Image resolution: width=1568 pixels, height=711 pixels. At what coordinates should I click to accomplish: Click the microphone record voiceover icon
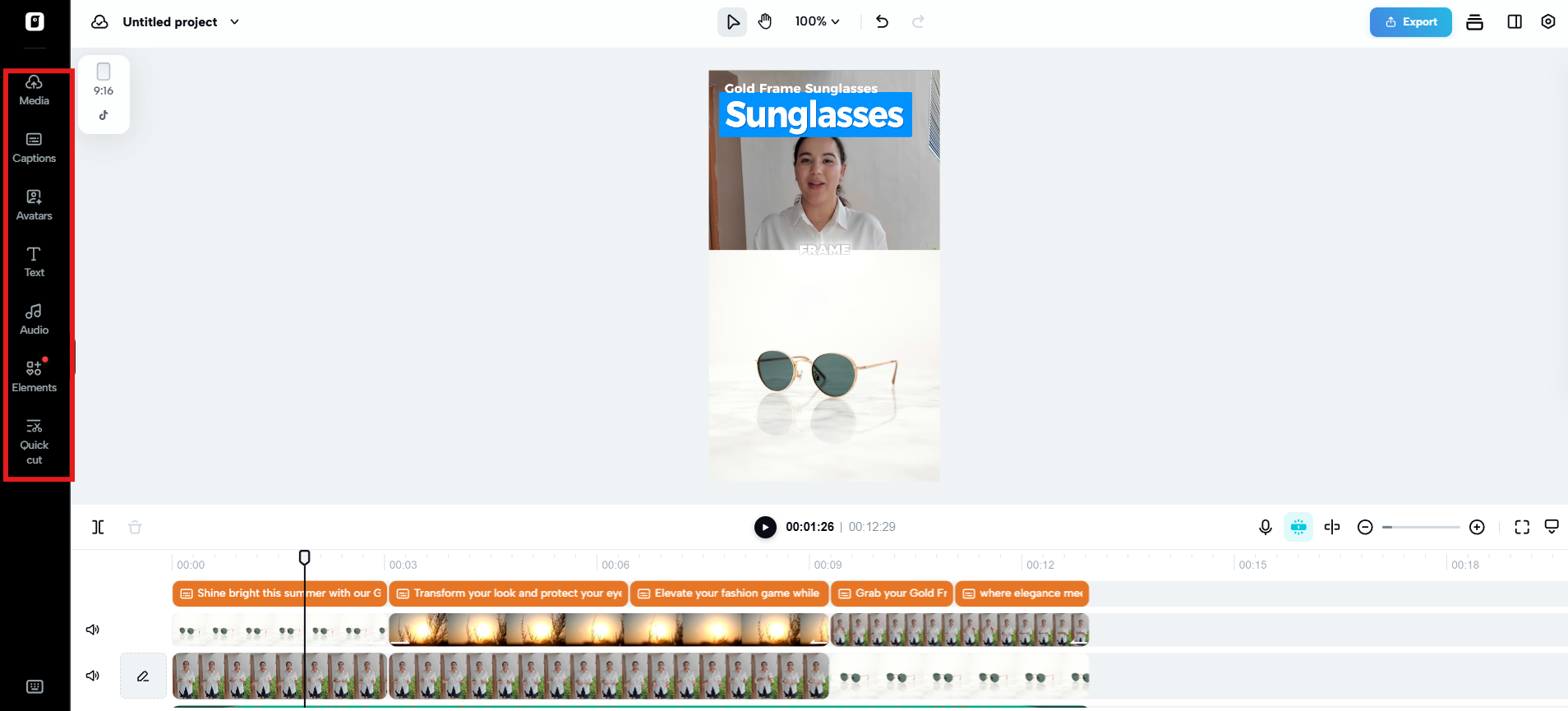pos(1266,527)
